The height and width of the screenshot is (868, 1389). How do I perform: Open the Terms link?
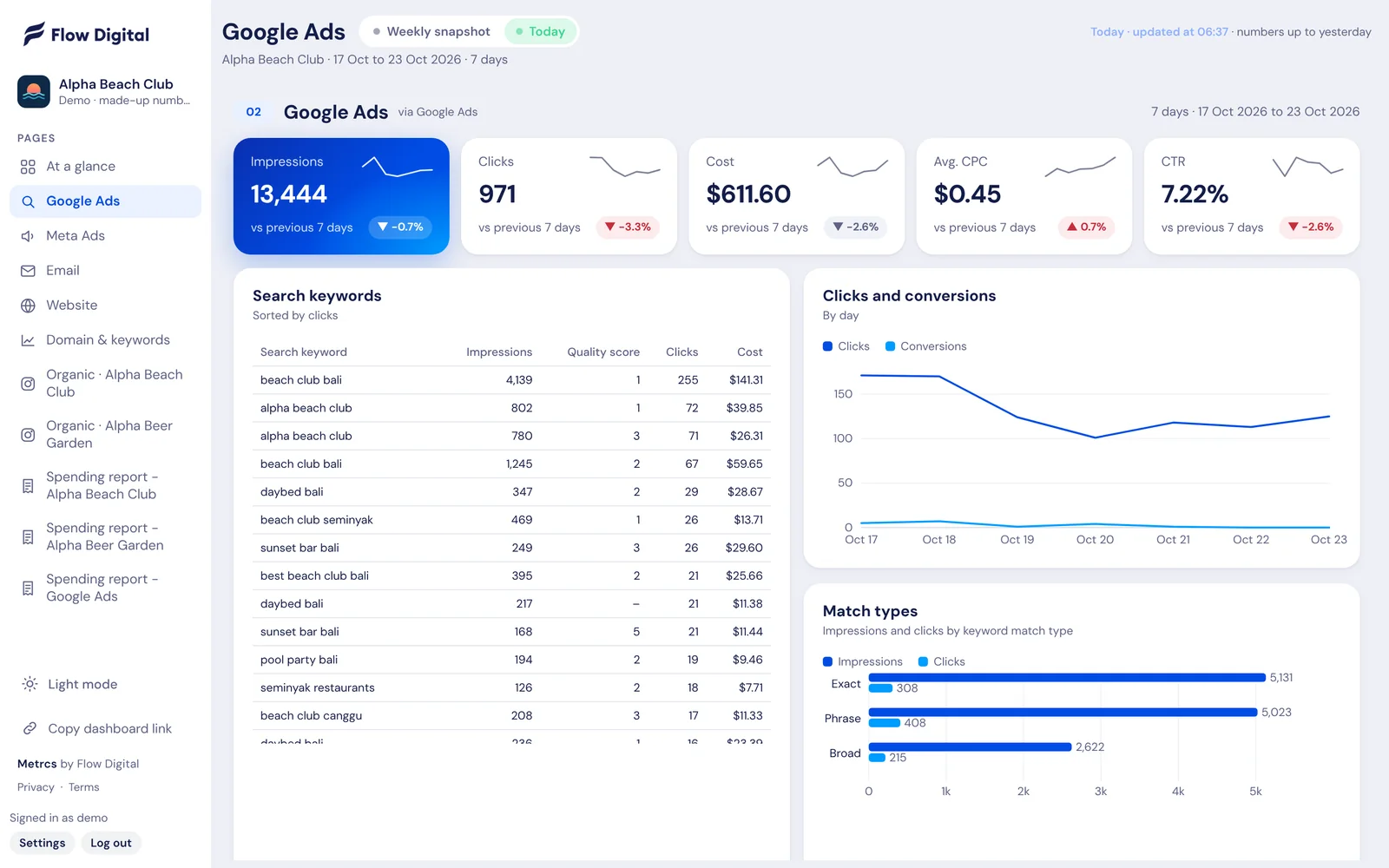click(x=84, y=787)
